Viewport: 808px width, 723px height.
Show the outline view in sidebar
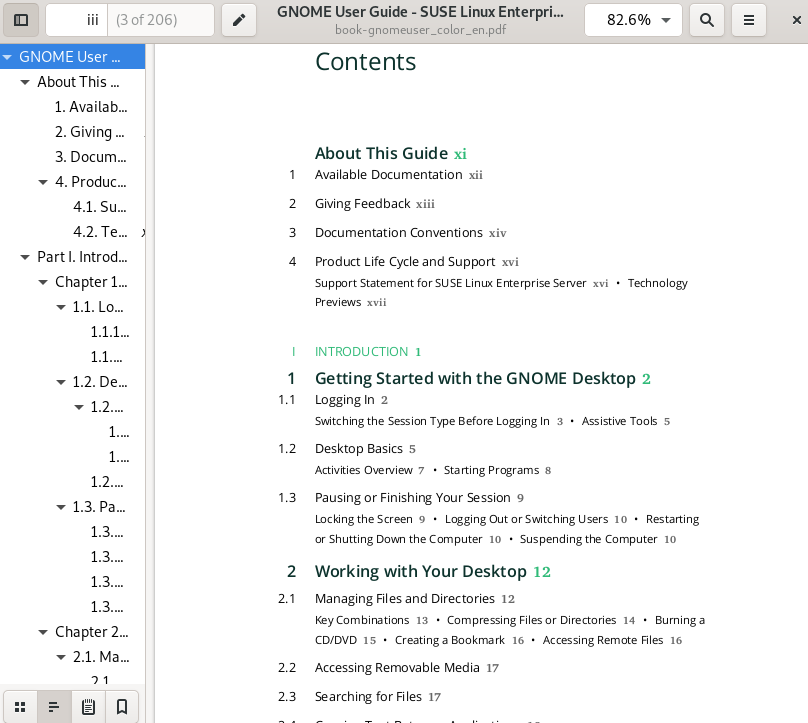point(54,706)
